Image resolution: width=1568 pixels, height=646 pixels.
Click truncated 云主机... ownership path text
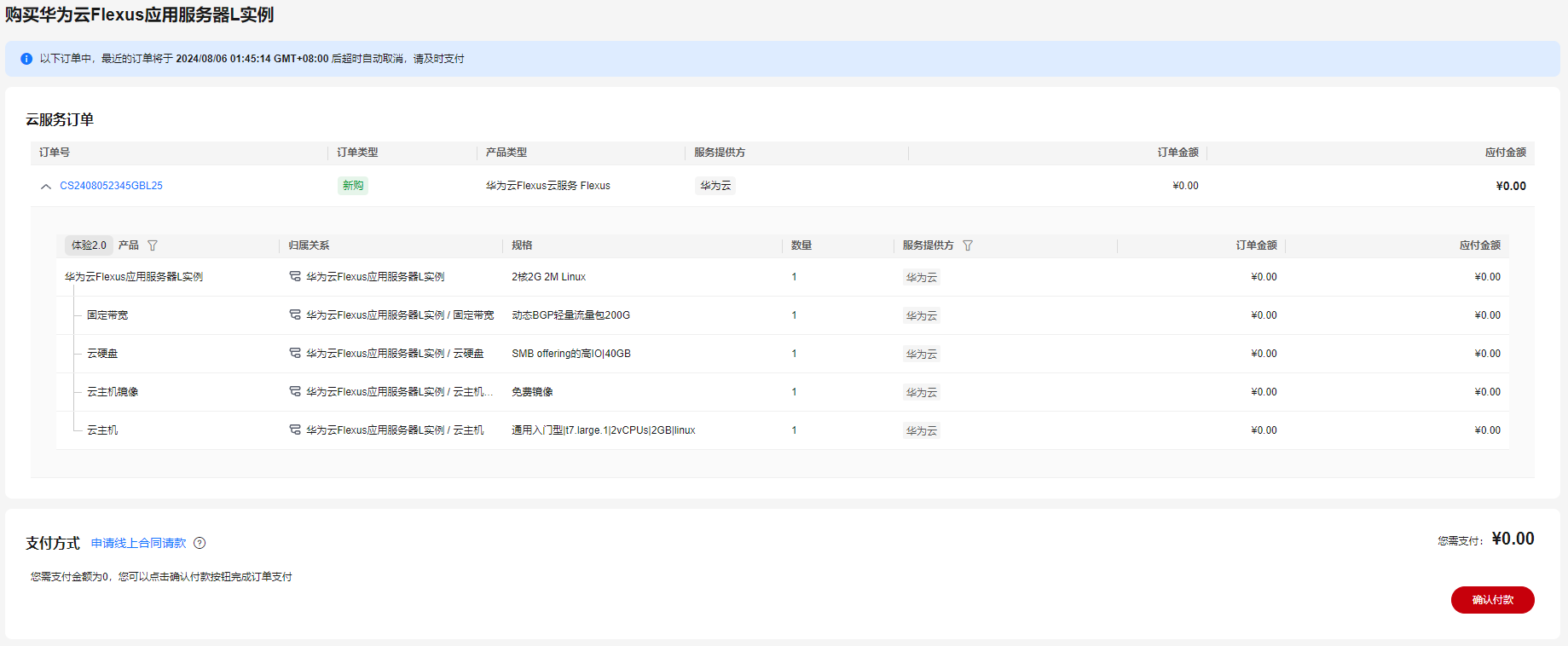tap(400, 392)
